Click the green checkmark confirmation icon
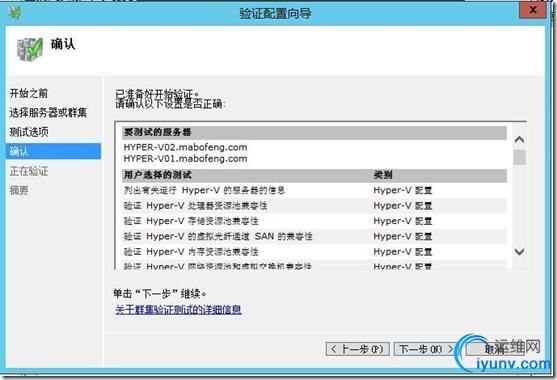 (x=30, y=49)
